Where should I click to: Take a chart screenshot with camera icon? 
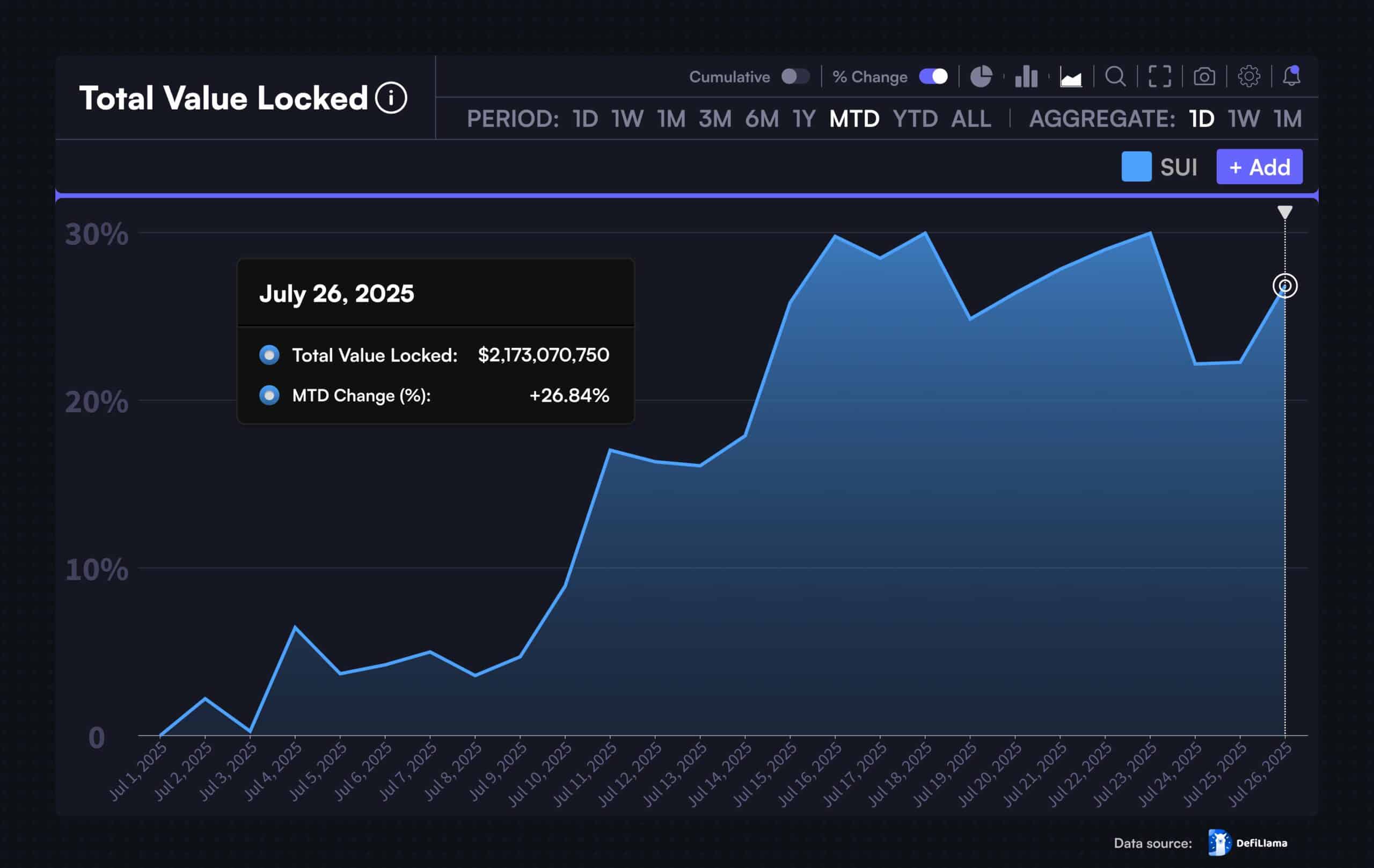[1204, 76]
